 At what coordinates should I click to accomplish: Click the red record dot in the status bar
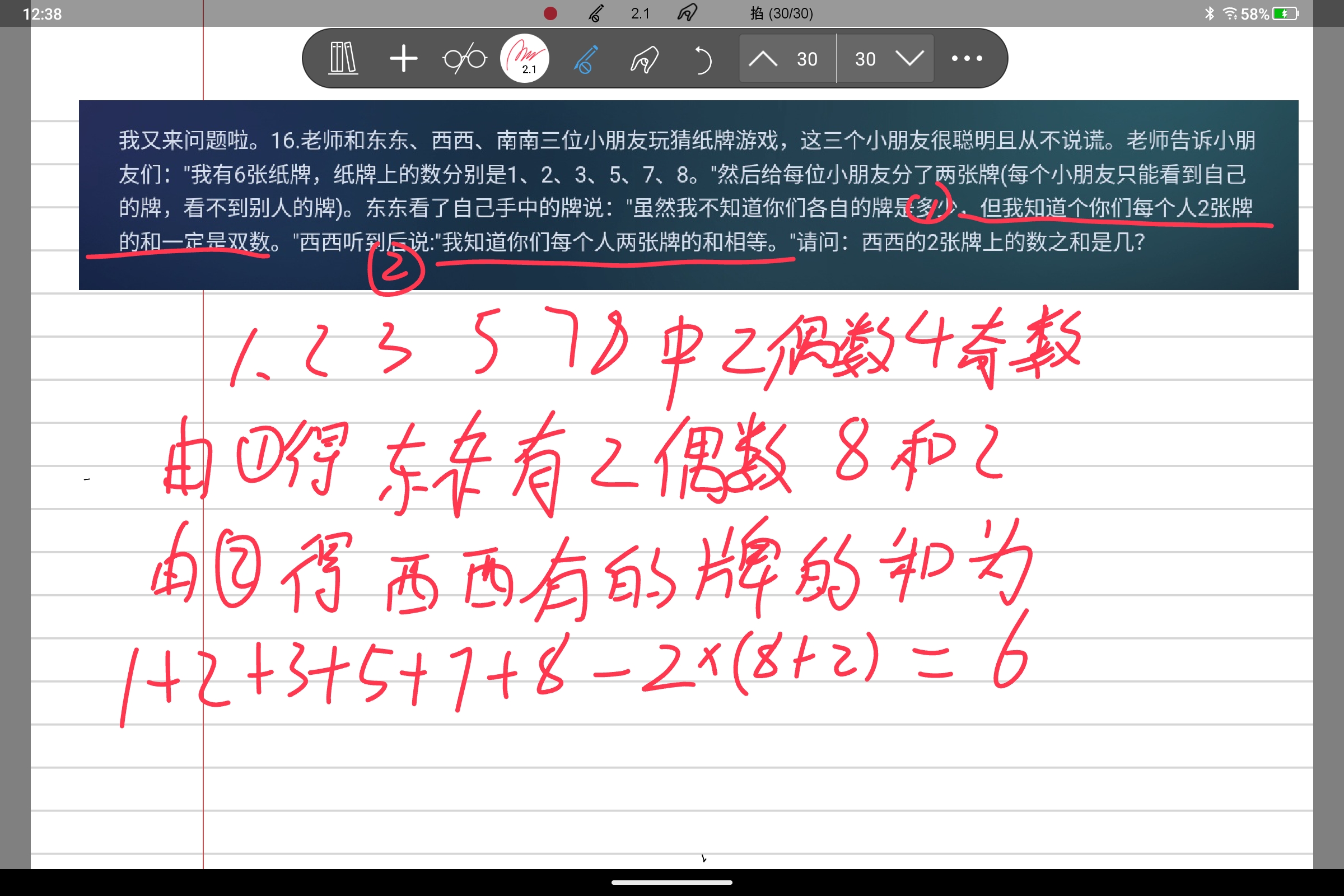pyautogui.click(x=550, y=13)
